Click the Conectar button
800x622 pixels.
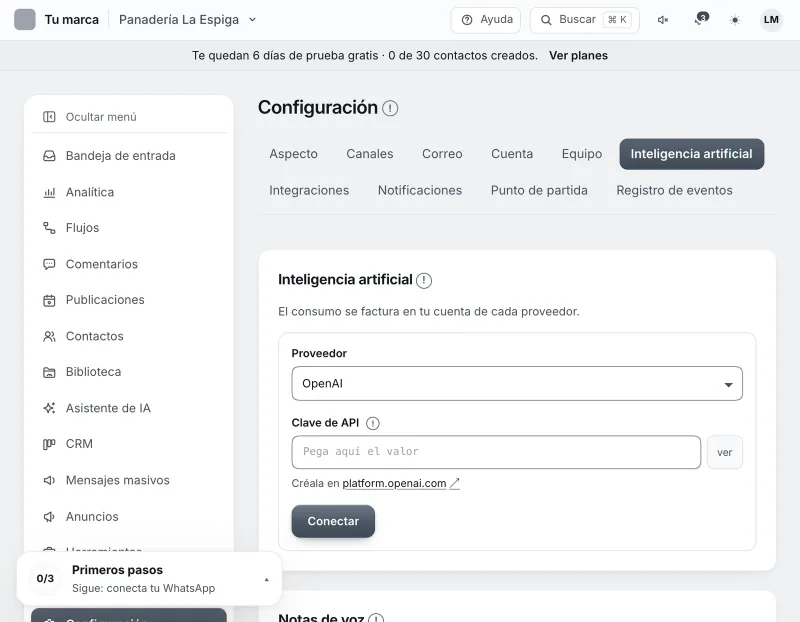pyautogui.click(x=333, y=521)
